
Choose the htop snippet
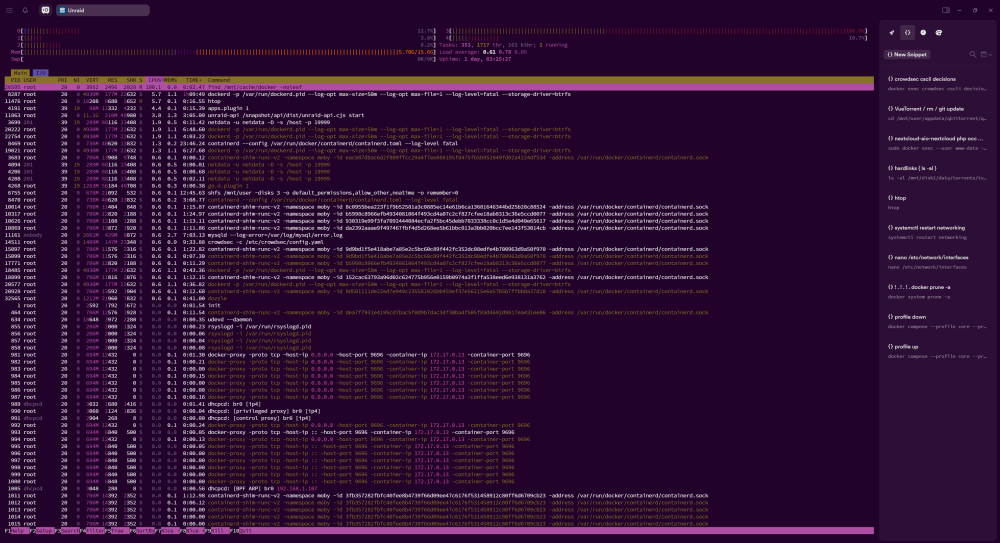click(937, 202)
